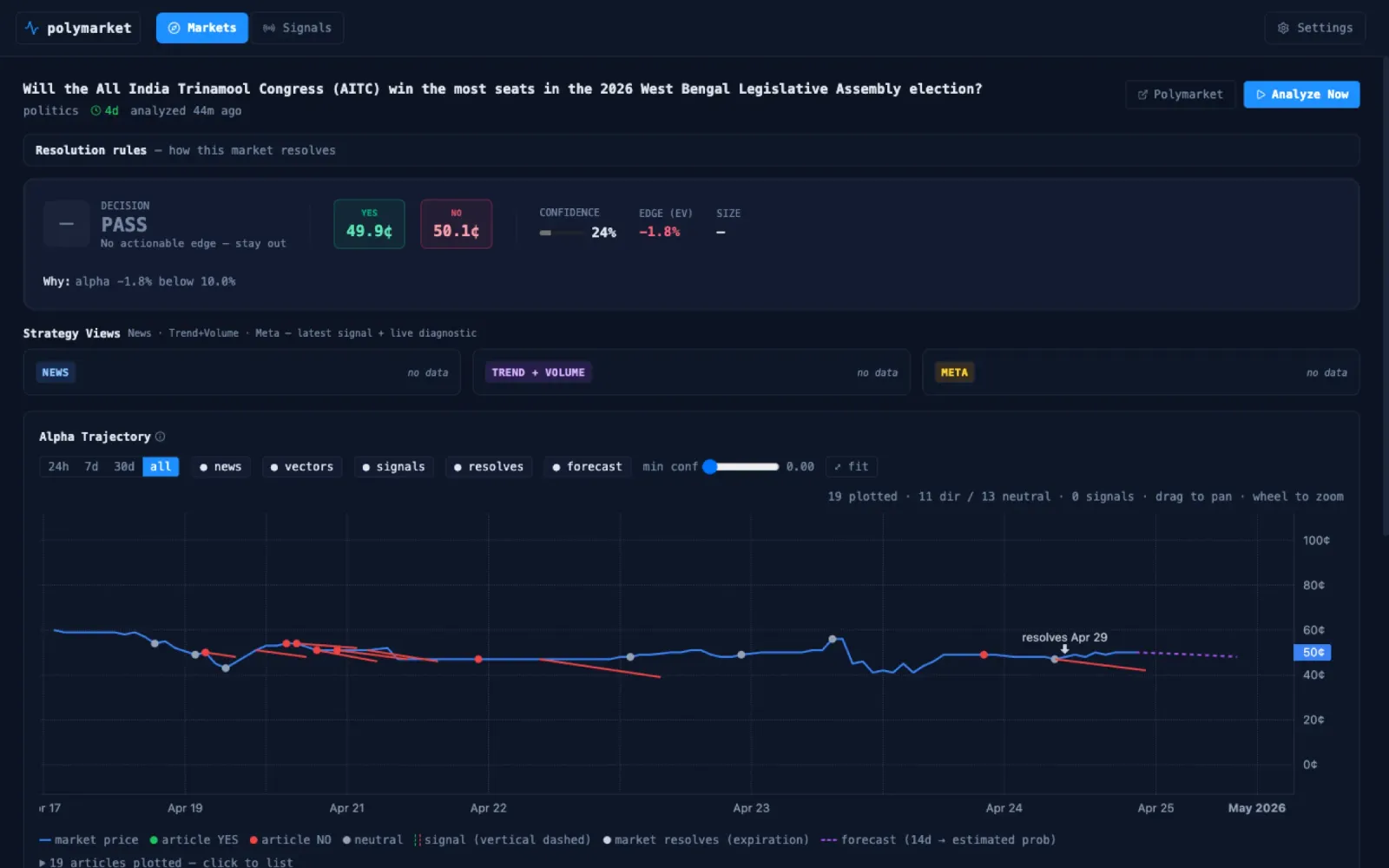Click the confidence progress bar

[561, 233]
